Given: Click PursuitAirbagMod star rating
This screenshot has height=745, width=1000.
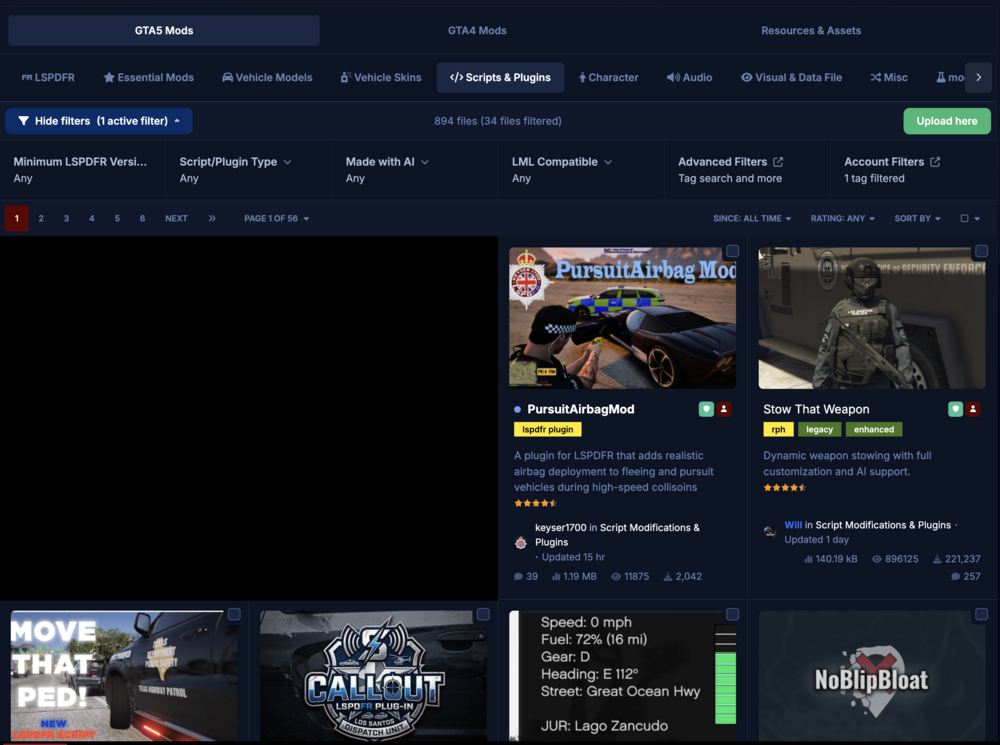Looking at the screenshot, I should [535, 503].
